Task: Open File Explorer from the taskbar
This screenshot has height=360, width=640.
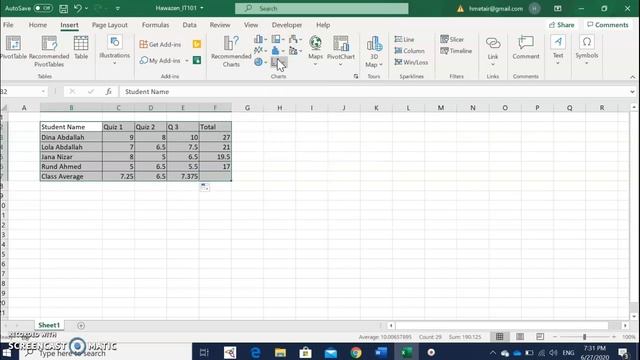Action: click(280, 352)
